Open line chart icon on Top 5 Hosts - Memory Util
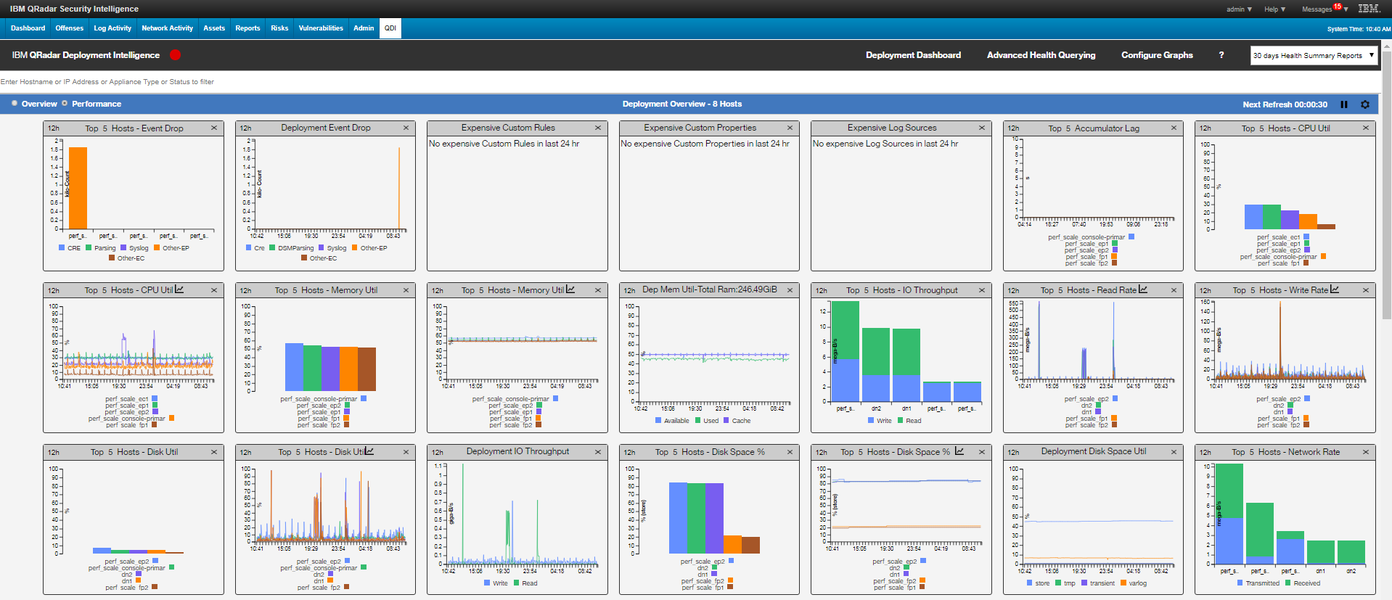The width and height of the screenshot is (1392, 600). [x=570, y=290]
